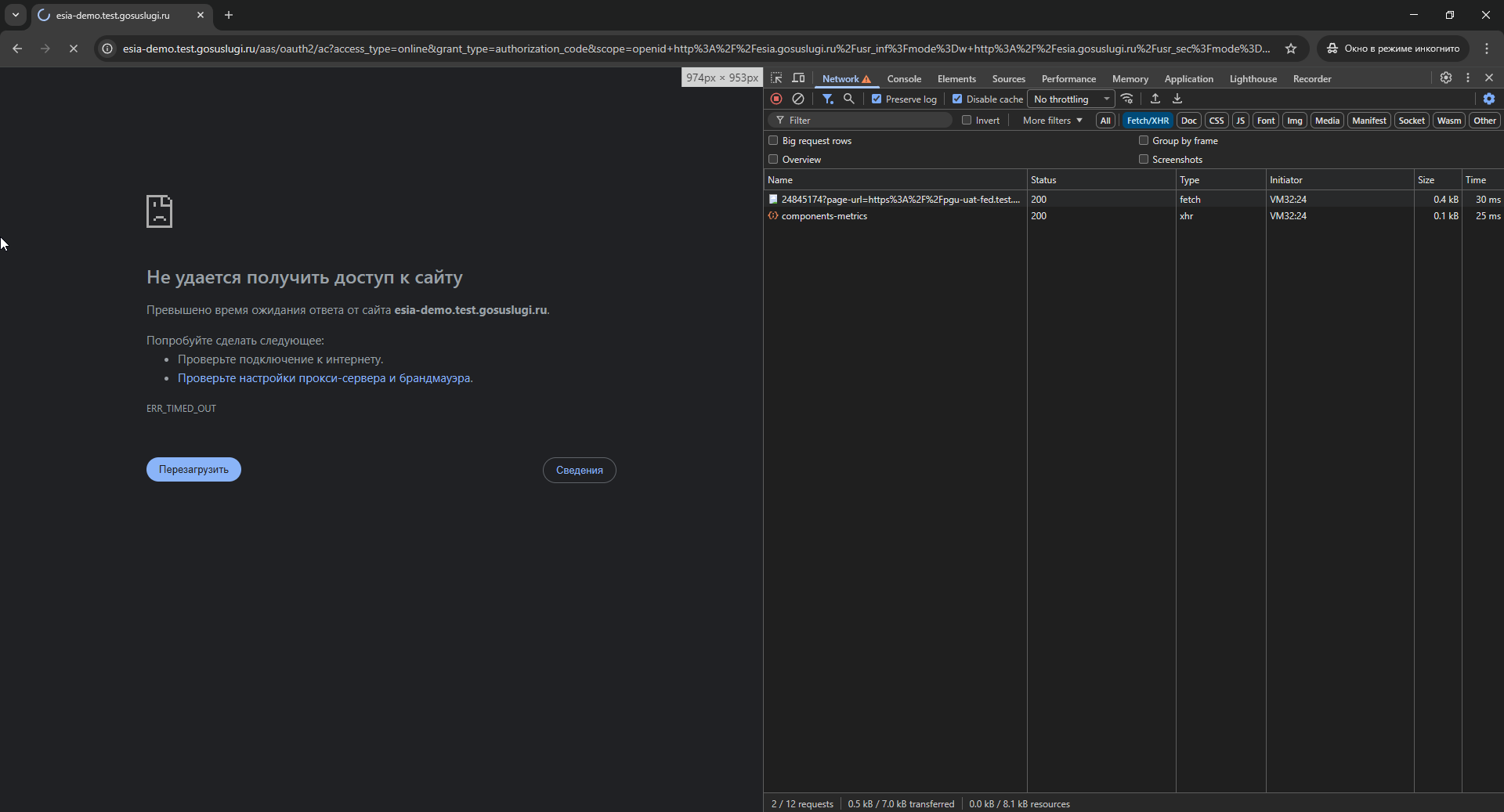
Task: Click the Перезагрузить reload button
Action: coord(193,470)
